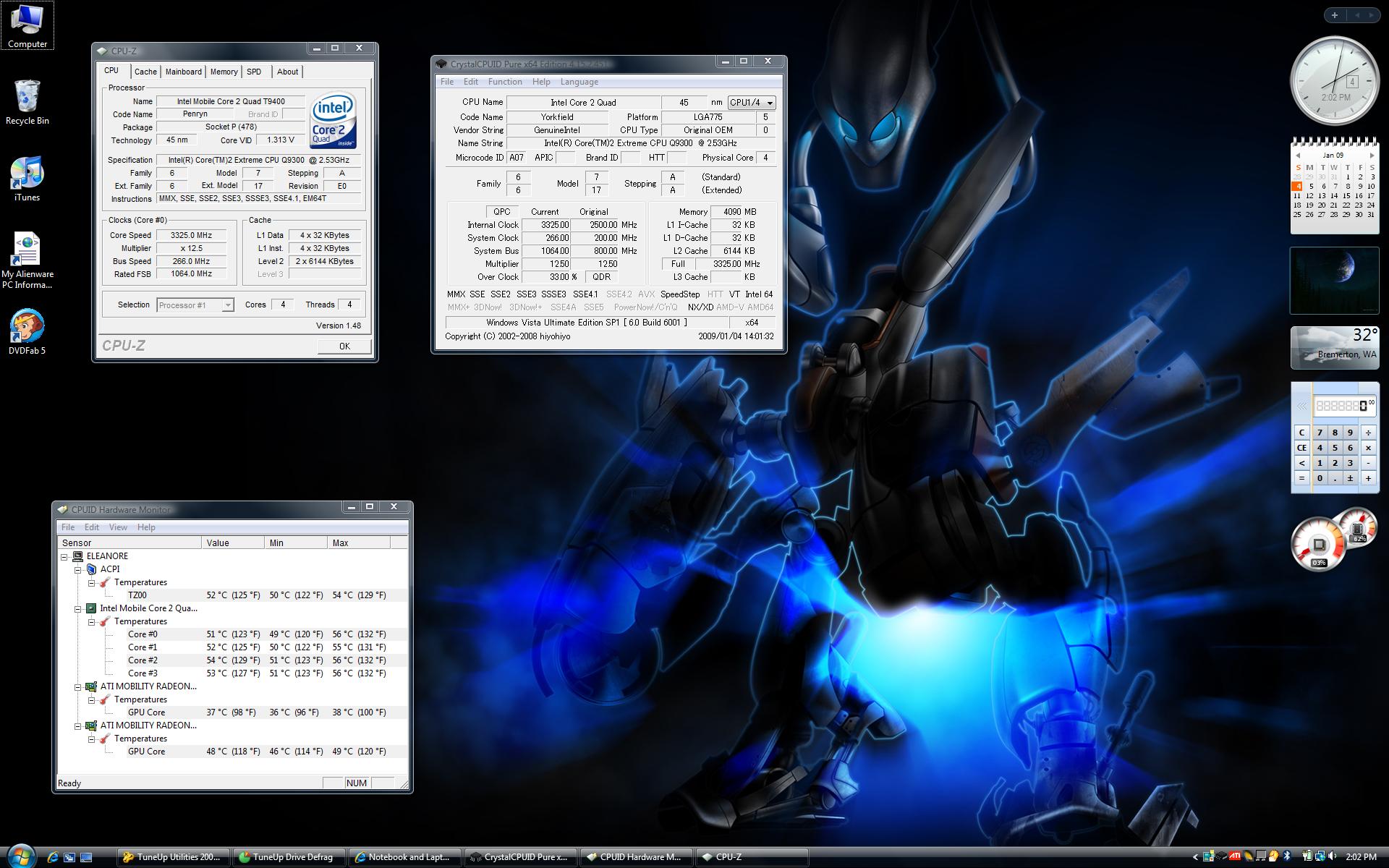1389x868 pixels.
Task: Collapse the ELEANORE root node
Action: tap(64, 556)
